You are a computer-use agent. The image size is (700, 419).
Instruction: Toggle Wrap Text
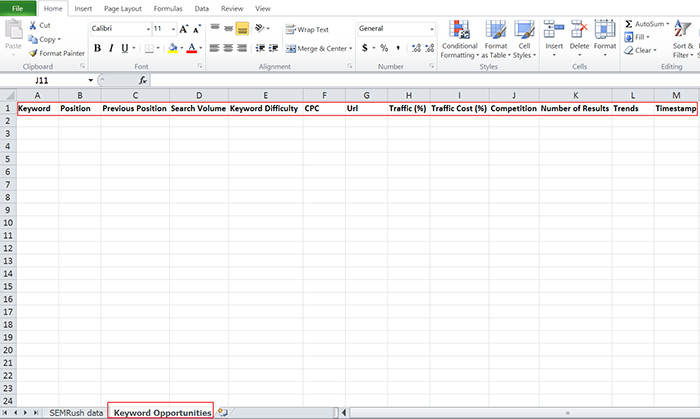coord(307,29)
